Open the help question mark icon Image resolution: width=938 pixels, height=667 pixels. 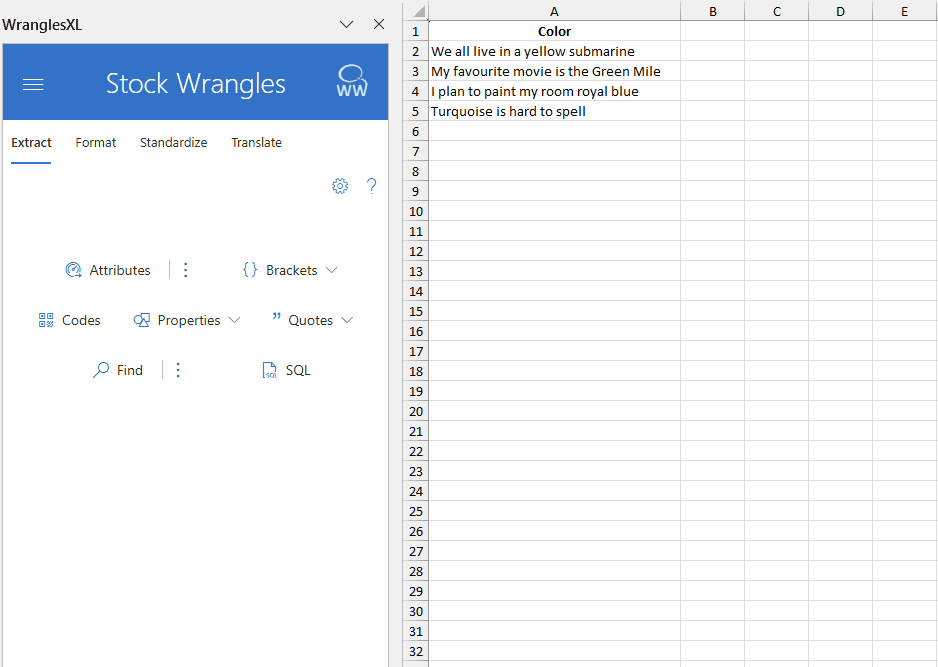tap(371, 186)
